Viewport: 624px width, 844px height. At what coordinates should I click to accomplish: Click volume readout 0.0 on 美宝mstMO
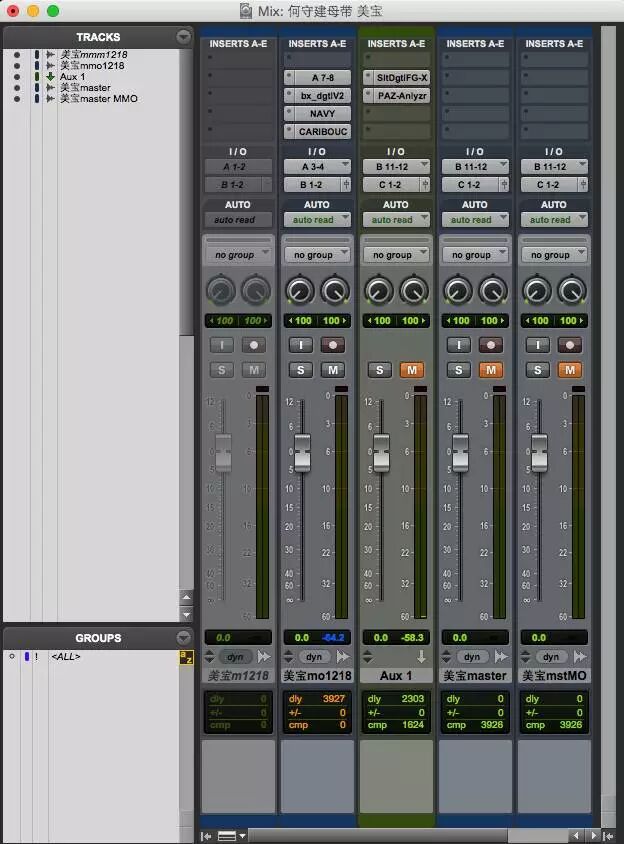click(538, 638)
